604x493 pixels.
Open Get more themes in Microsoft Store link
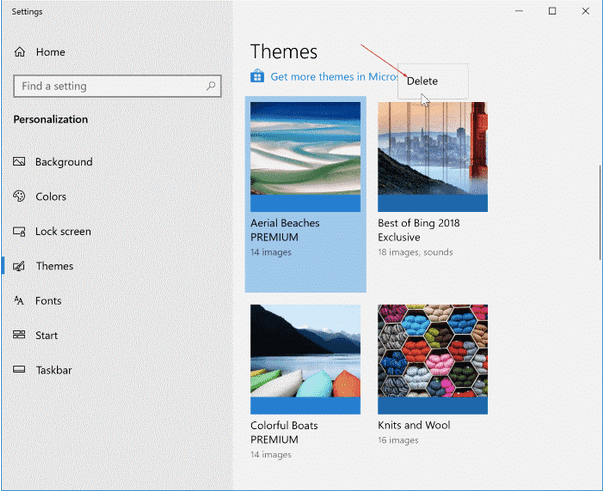[x=334, y=77]
